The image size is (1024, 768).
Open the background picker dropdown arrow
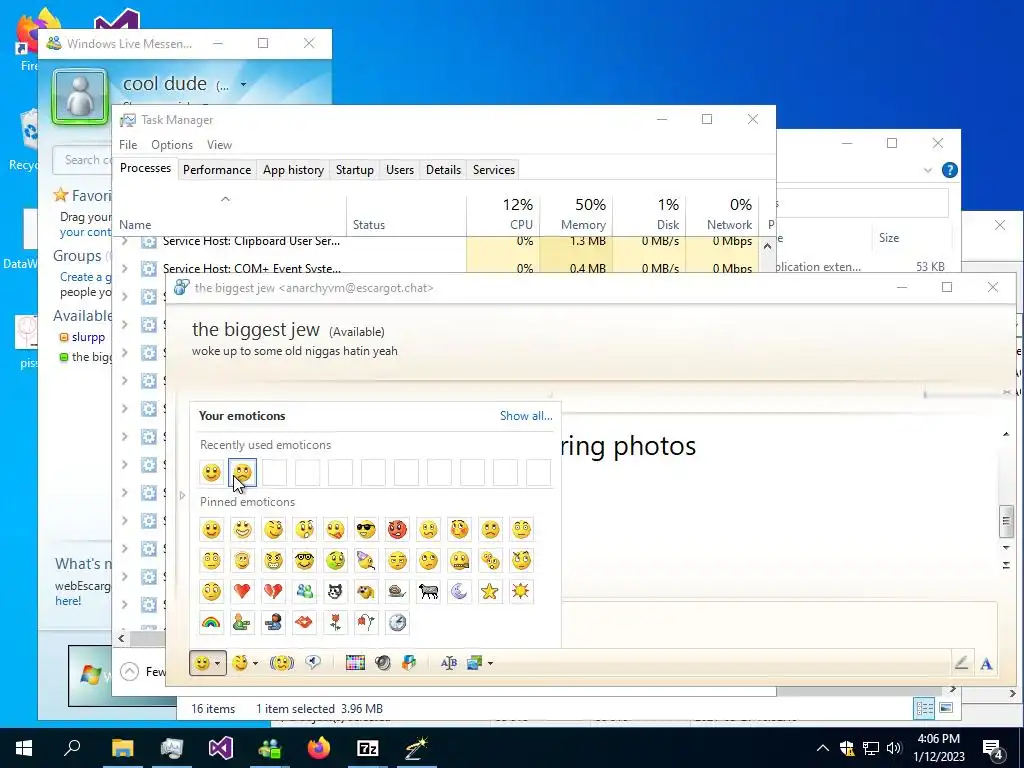pyautogui.click(x=490, y=664)
